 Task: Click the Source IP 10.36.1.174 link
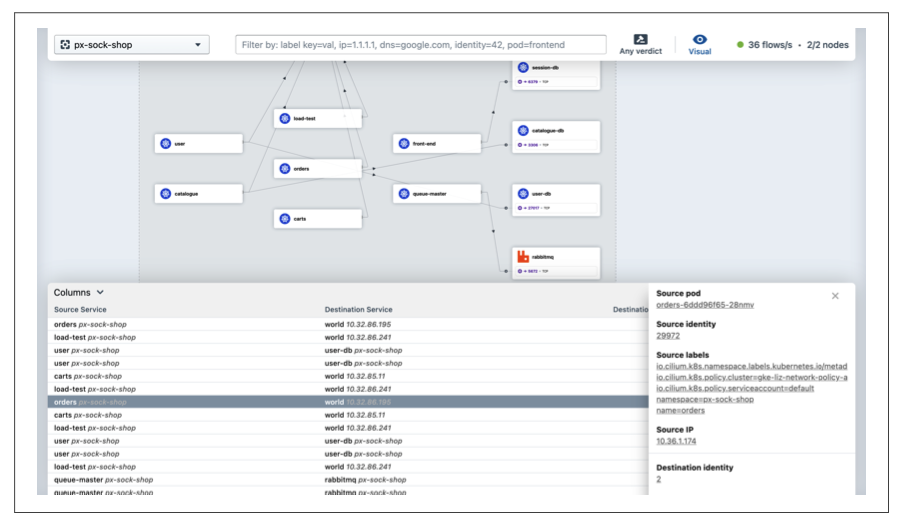(x=676, y=441)
